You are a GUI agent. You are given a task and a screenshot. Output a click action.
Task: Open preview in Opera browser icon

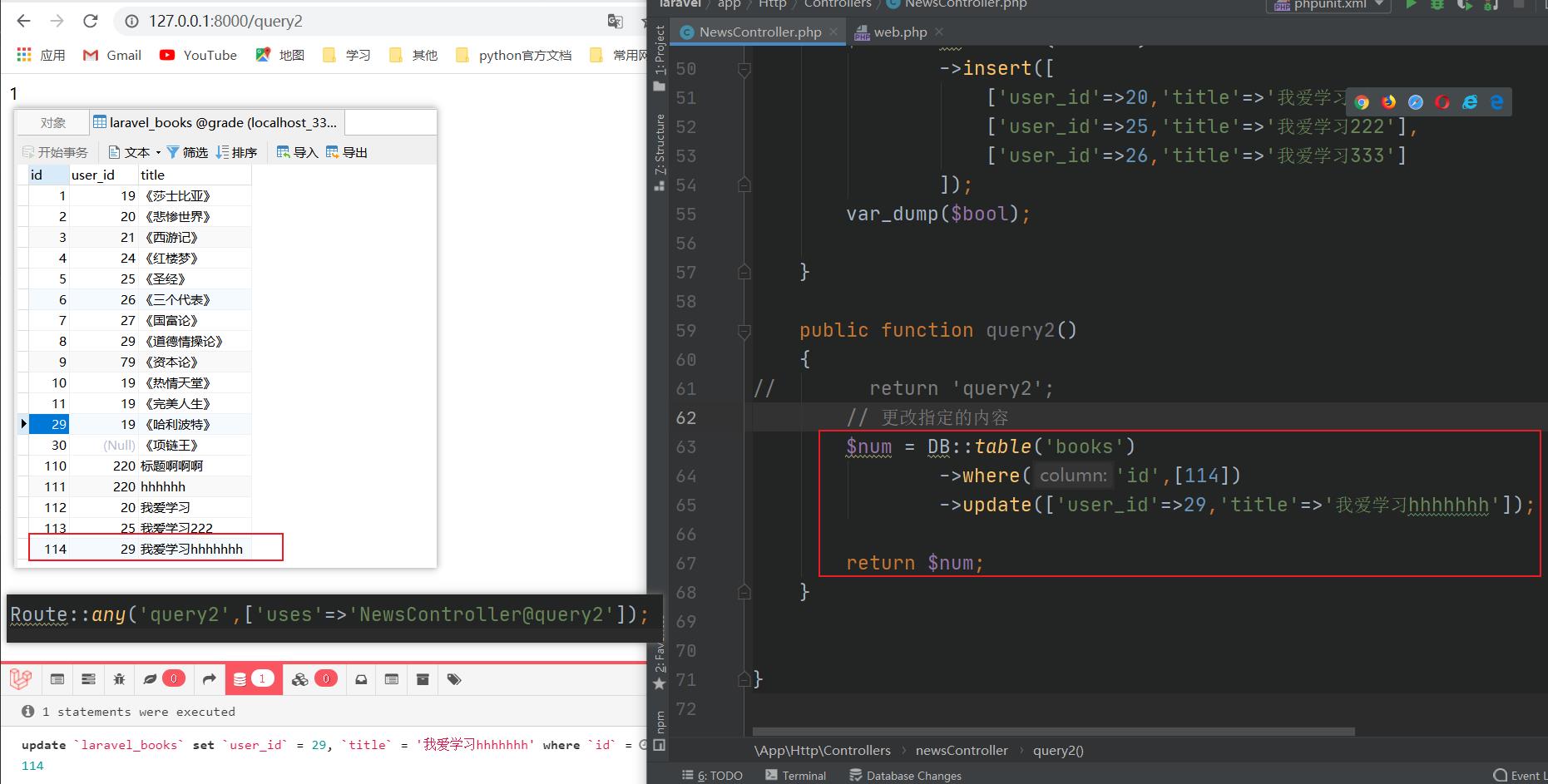1442,102
